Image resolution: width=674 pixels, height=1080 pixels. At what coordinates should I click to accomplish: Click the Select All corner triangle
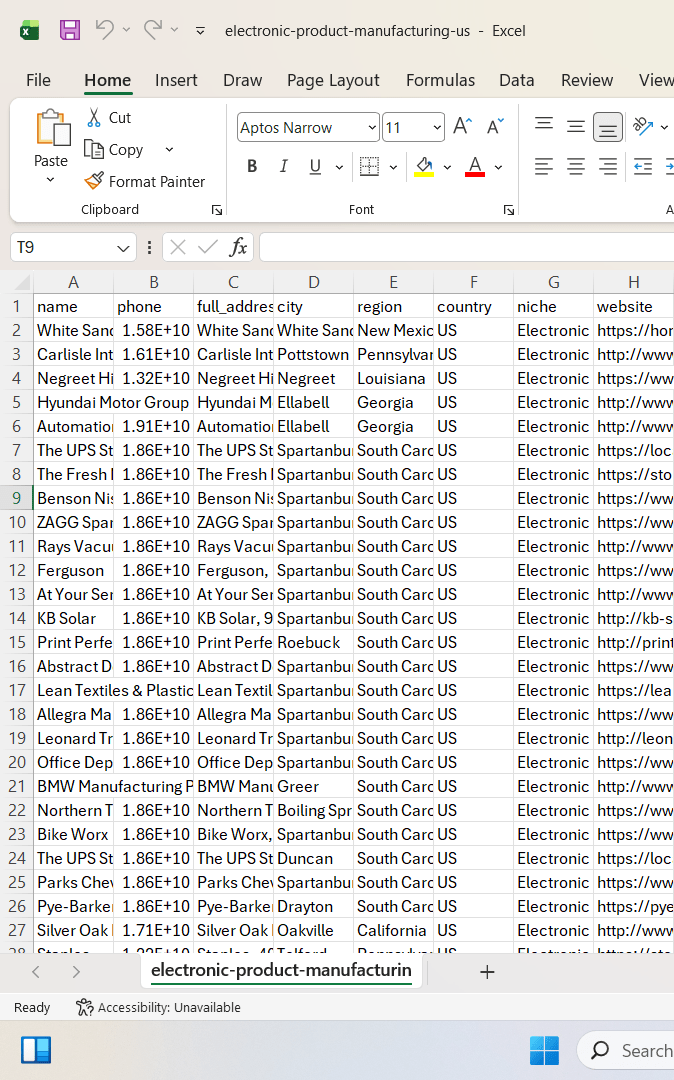pos(23,282)
